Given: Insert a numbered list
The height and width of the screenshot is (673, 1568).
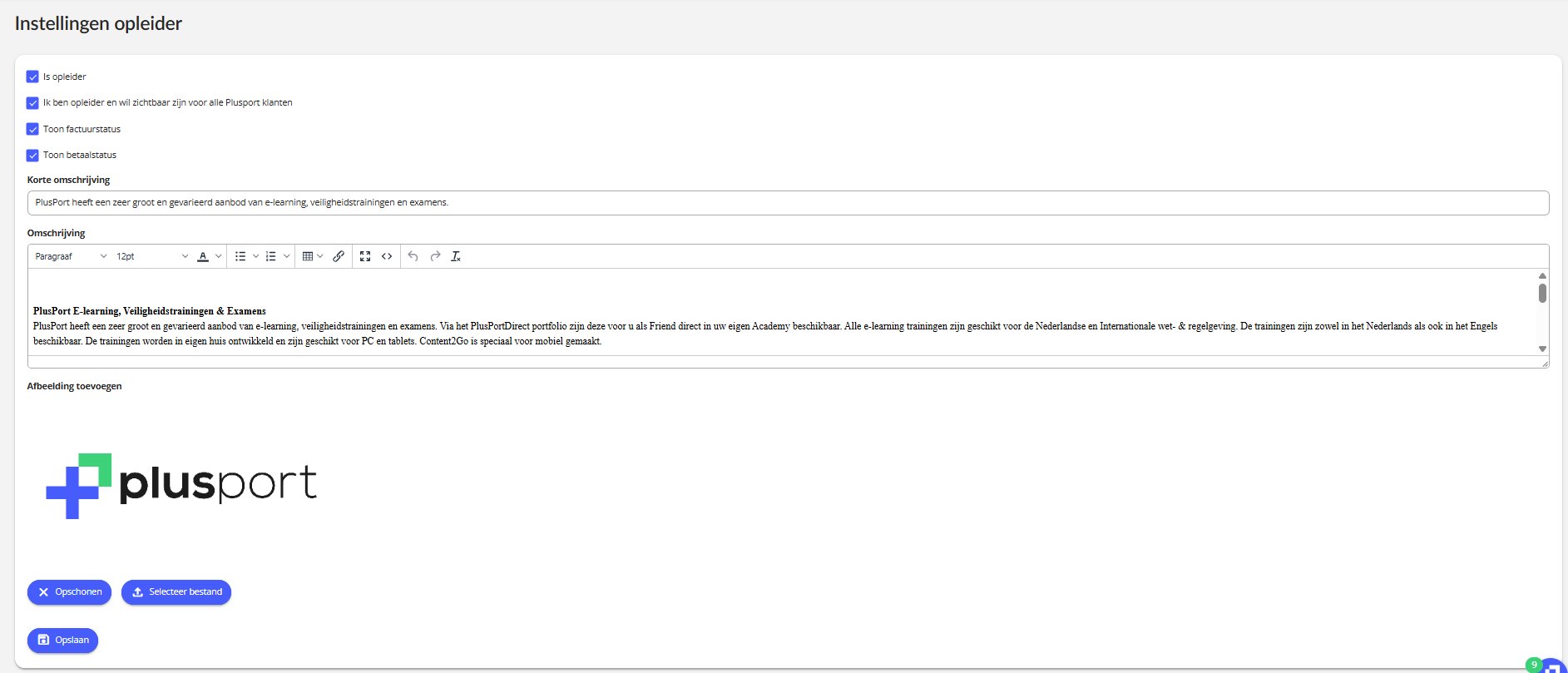Looking at the screenshot, I should click(x=271, y=256).
